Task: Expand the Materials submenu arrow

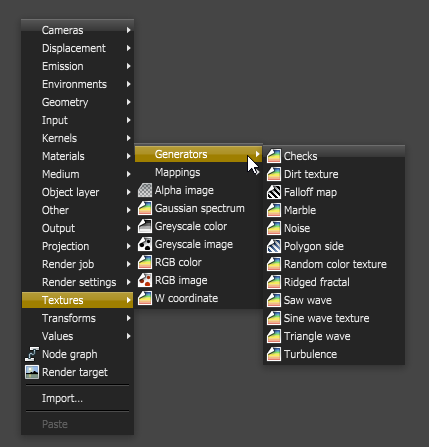Action: 128,156
